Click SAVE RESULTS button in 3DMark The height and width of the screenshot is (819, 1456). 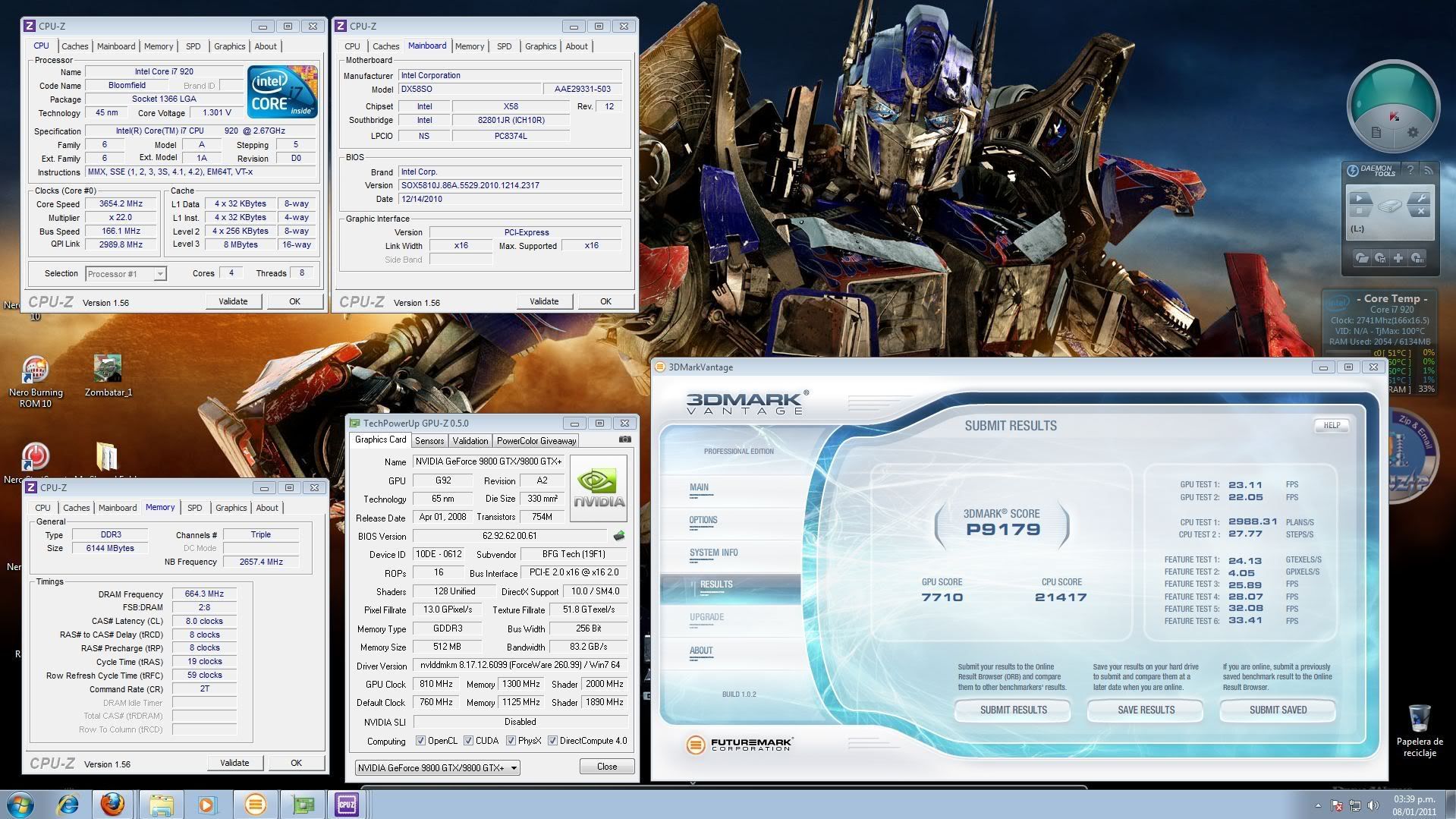click(1146, 710)
